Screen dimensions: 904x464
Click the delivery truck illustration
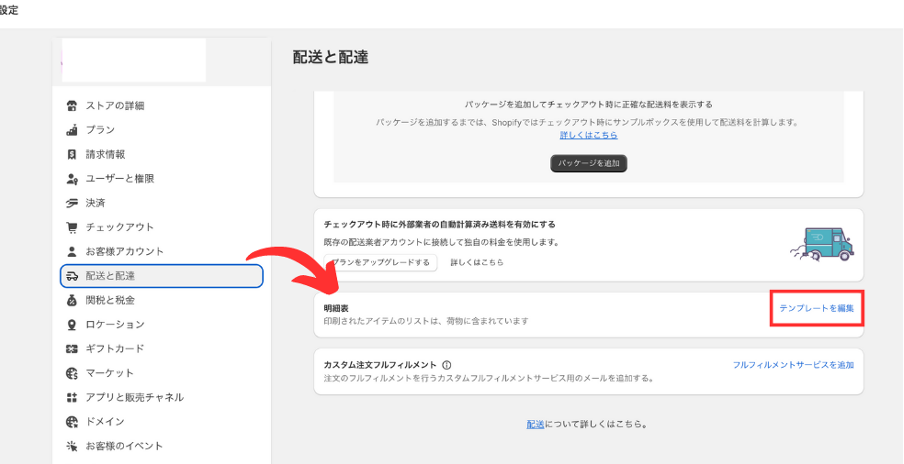822,244
